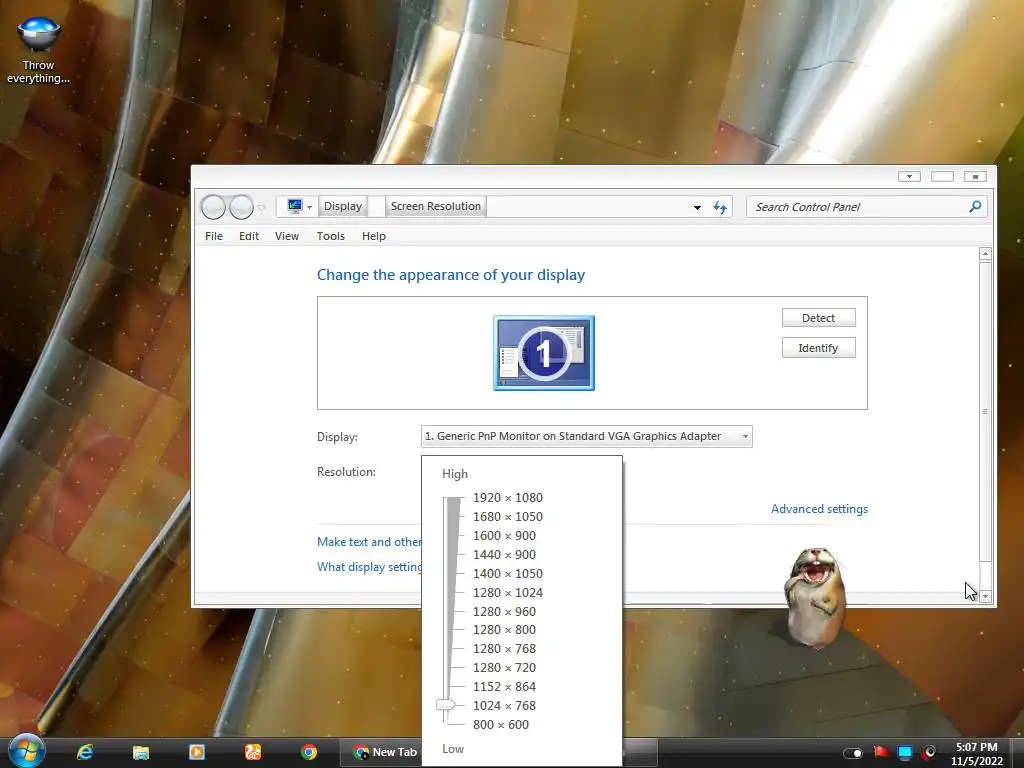Open the Edit menu
1024x768 pixels.
click(249, 236)
